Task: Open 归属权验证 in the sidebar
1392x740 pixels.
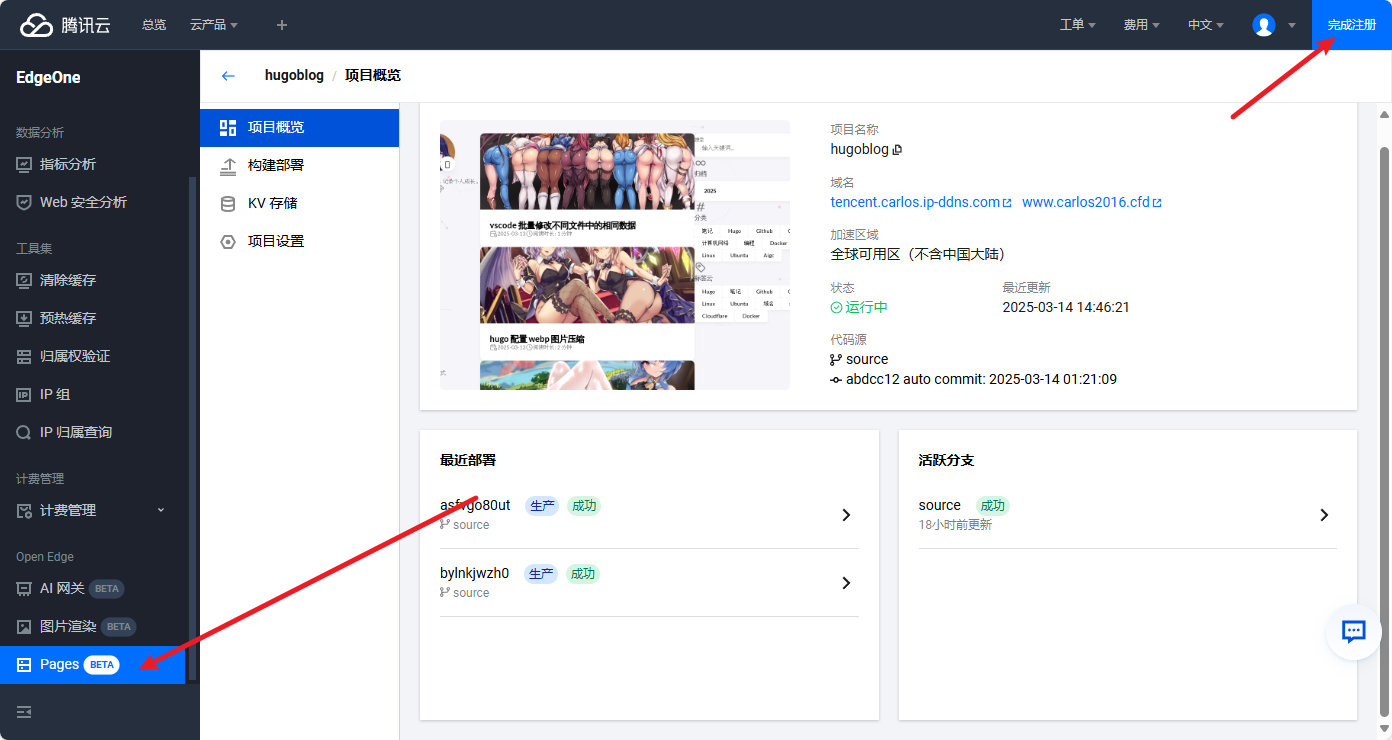Action: [x=92, y=356]
